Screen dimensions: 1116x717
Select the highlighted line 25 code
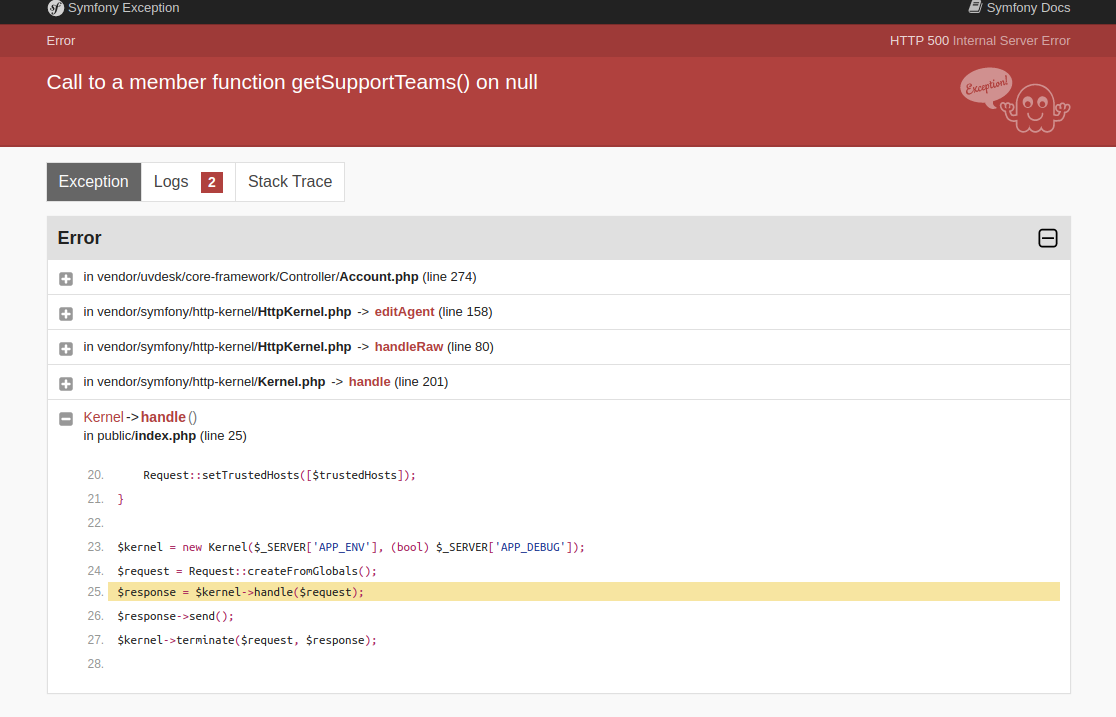click(x=240, y=591)
